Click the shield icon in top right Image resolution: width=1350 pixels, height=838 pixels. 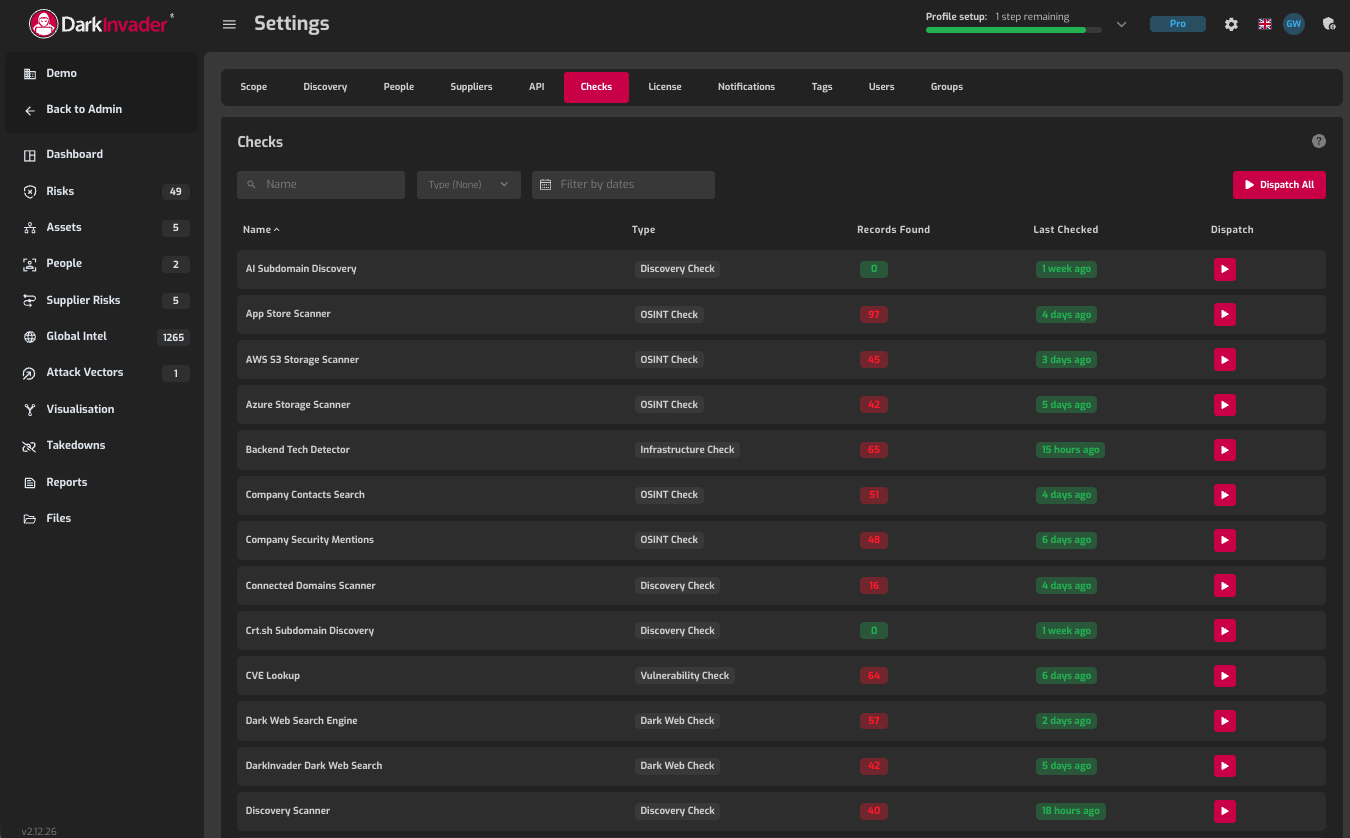[x=1328, y=24]
